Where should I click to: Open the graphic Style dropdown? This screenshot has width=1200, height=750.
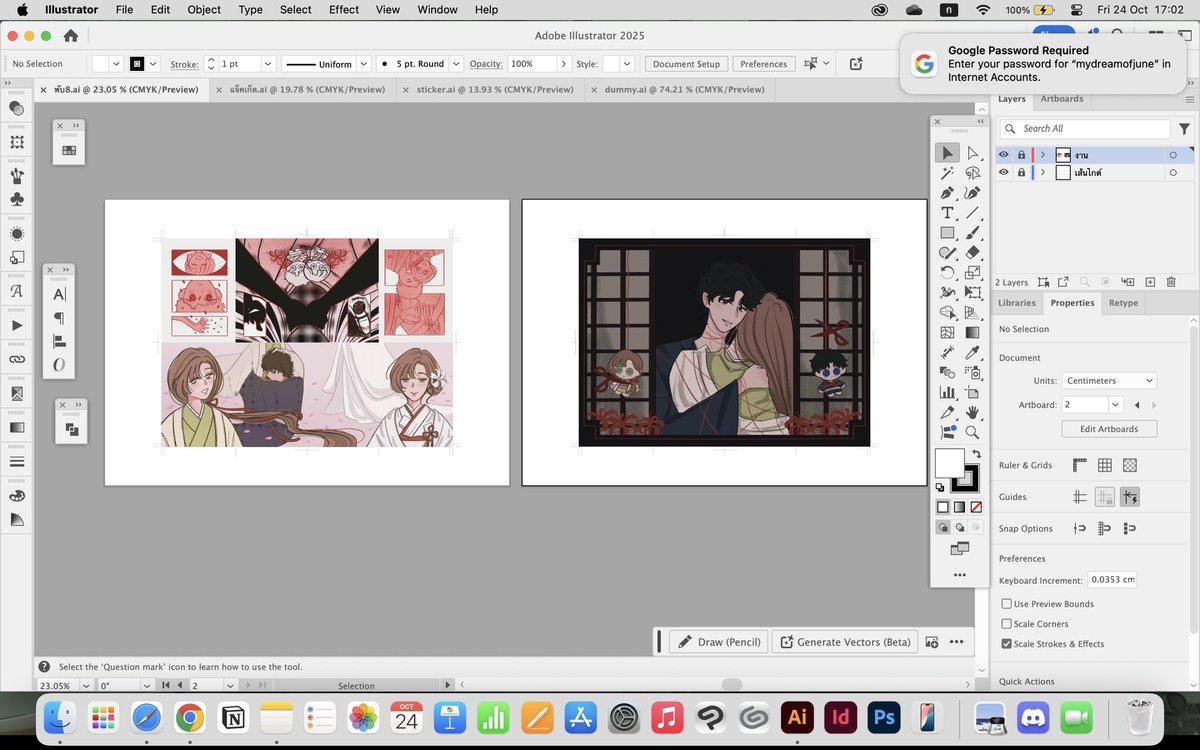click(x=627, y=64)
